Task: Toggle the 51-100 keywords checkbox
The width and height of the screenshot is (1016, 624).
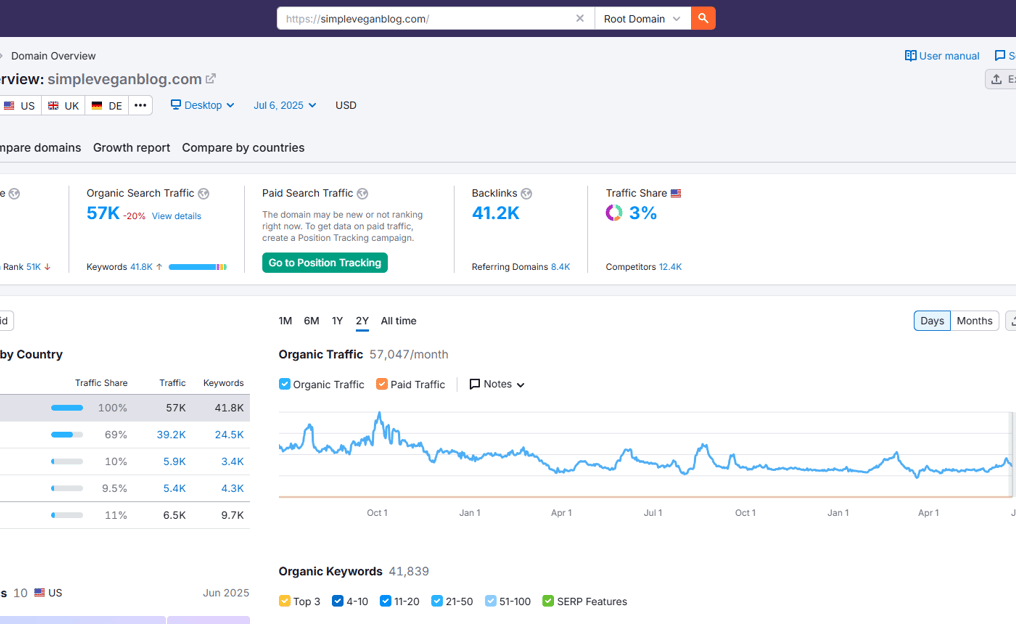Action: coord(491,601)
